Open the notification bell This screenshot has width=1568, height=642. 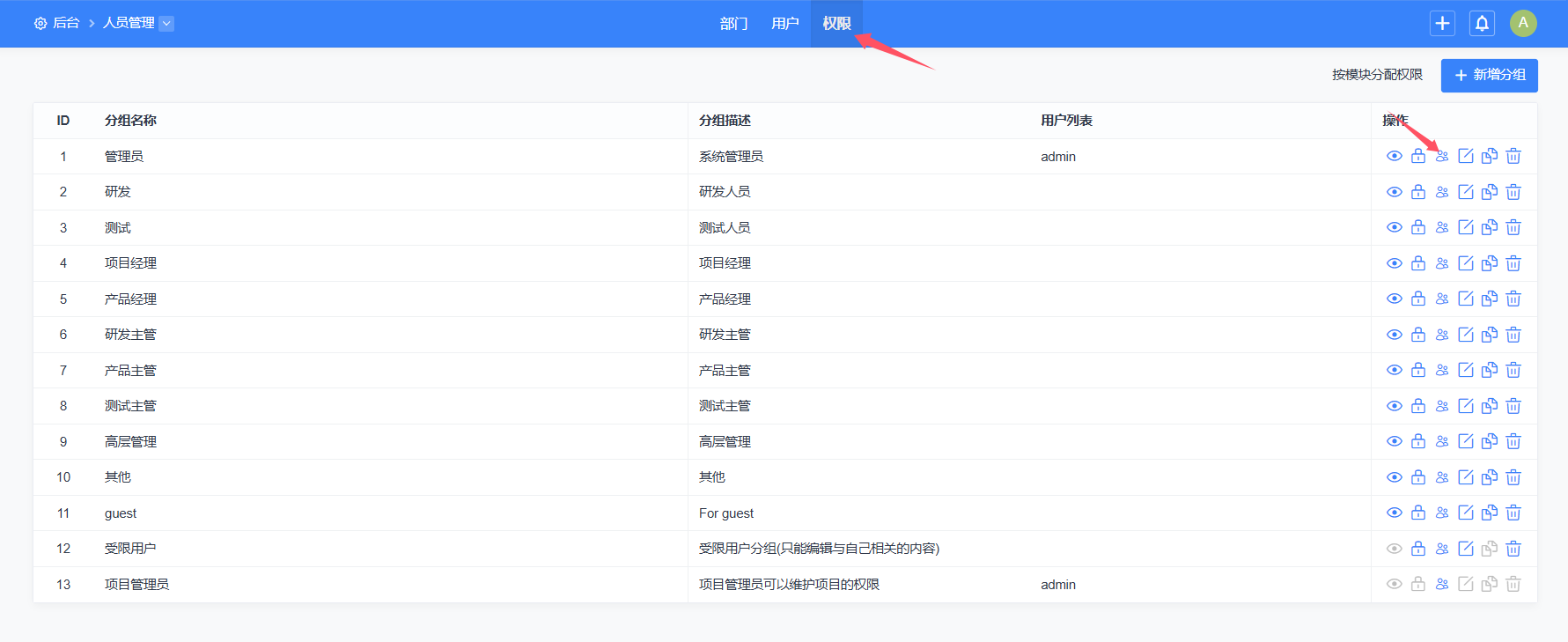point(1483,24)
